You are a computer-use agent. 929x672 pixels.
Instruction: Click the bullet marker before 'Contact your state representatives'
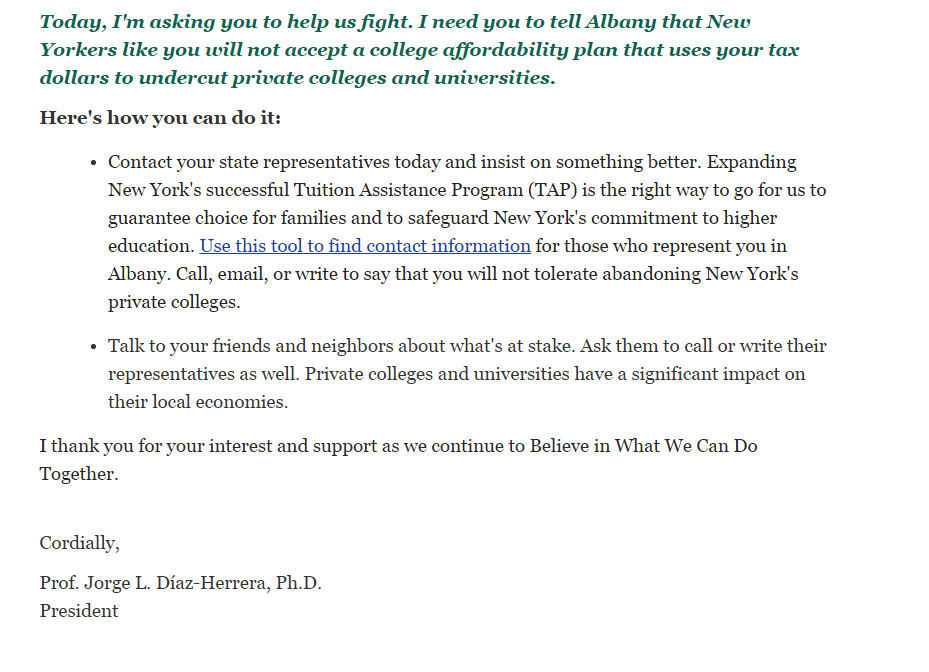[93, 162]
